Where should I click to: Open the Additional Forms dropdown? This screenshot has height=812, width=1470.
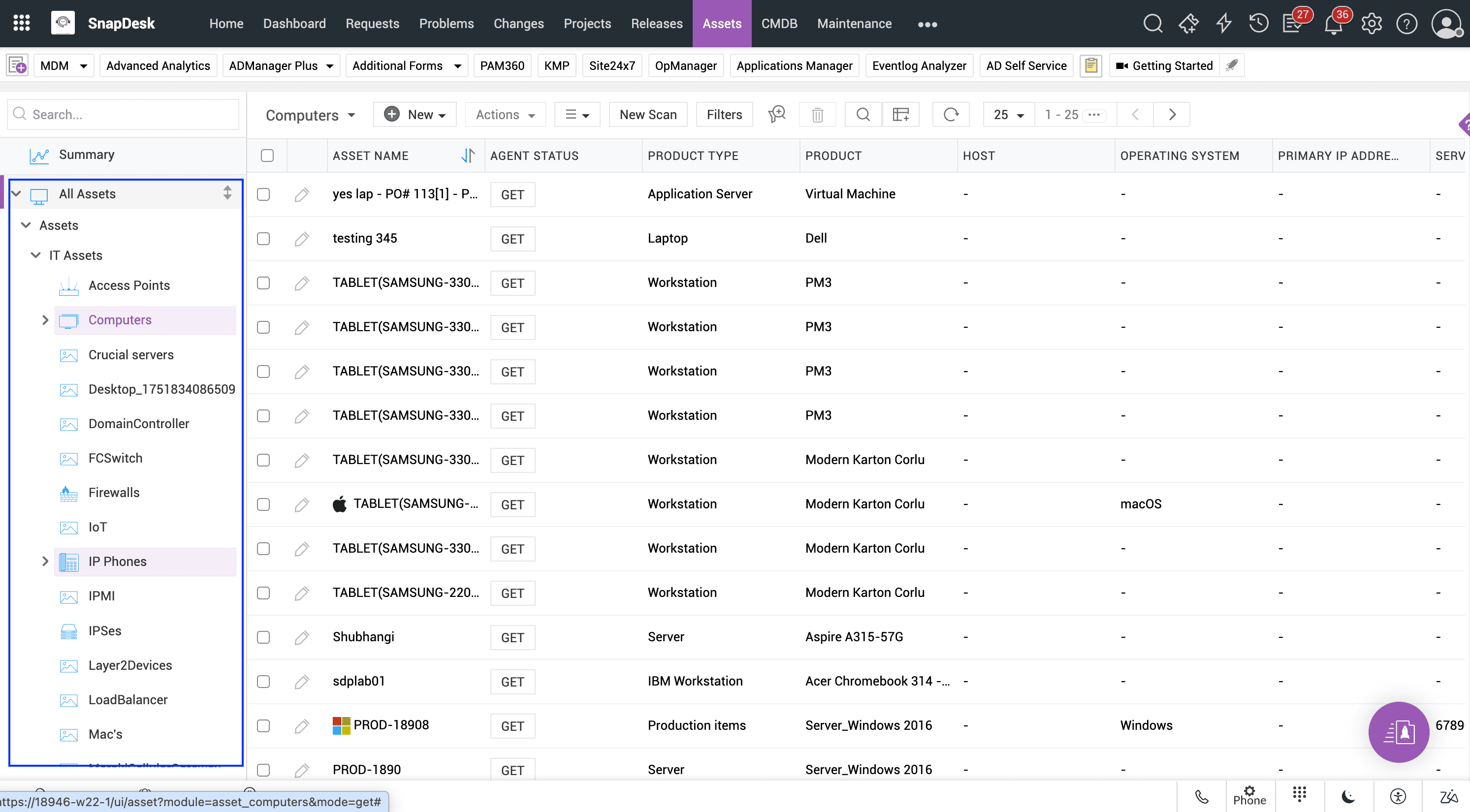click(406, 65)
